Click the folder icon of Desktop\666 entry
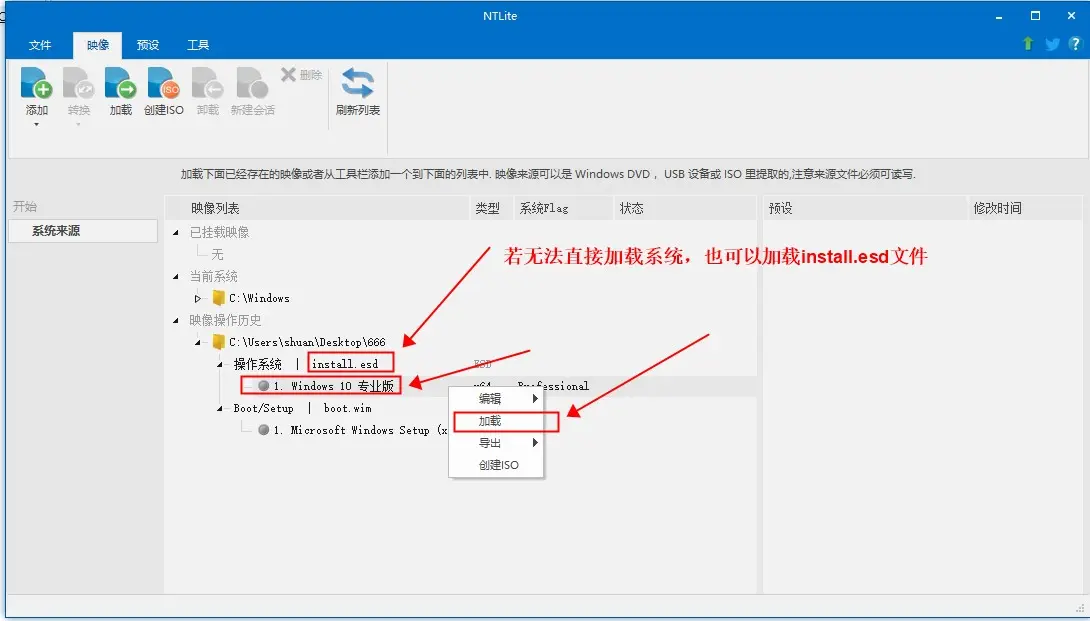 point(218,341)
